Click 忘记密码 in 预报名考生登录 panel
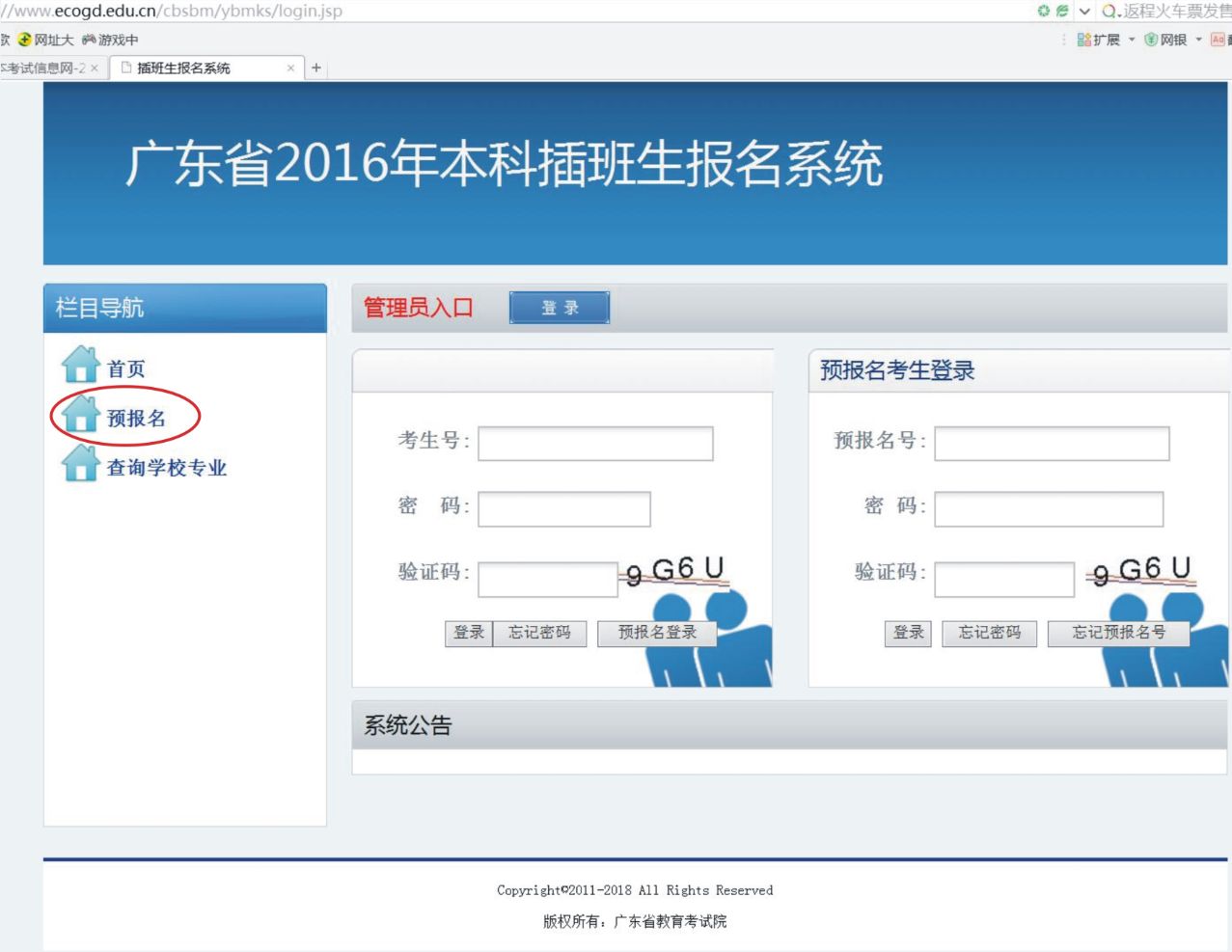The height and width of the screenshot is (952, 1232). [990, 633]
